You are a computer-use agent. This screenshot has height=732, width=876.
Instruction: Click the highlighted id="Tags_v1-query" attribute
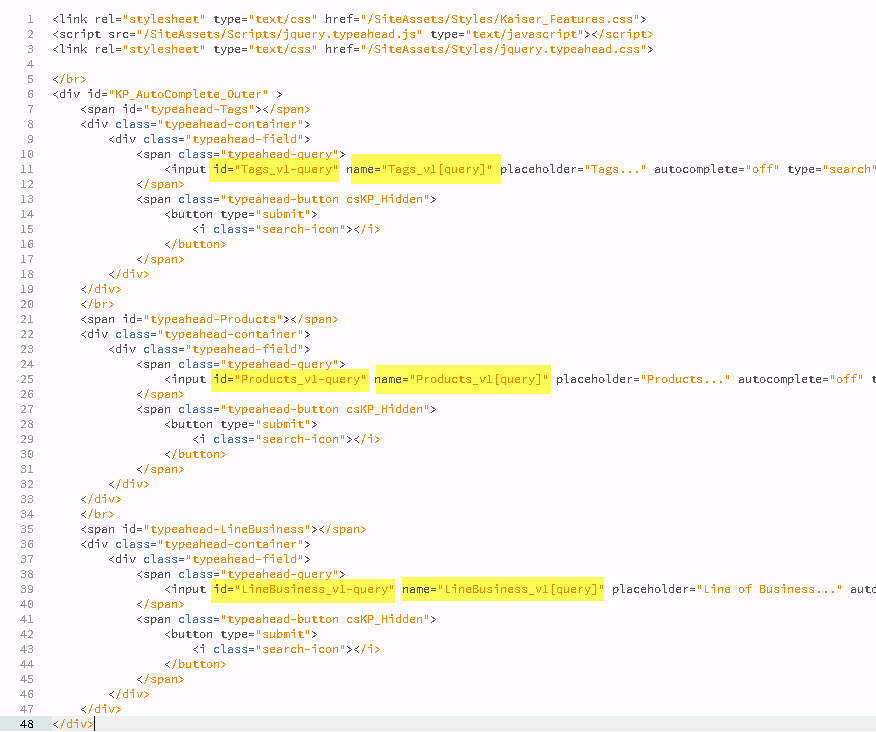click(x=276, y=169)
